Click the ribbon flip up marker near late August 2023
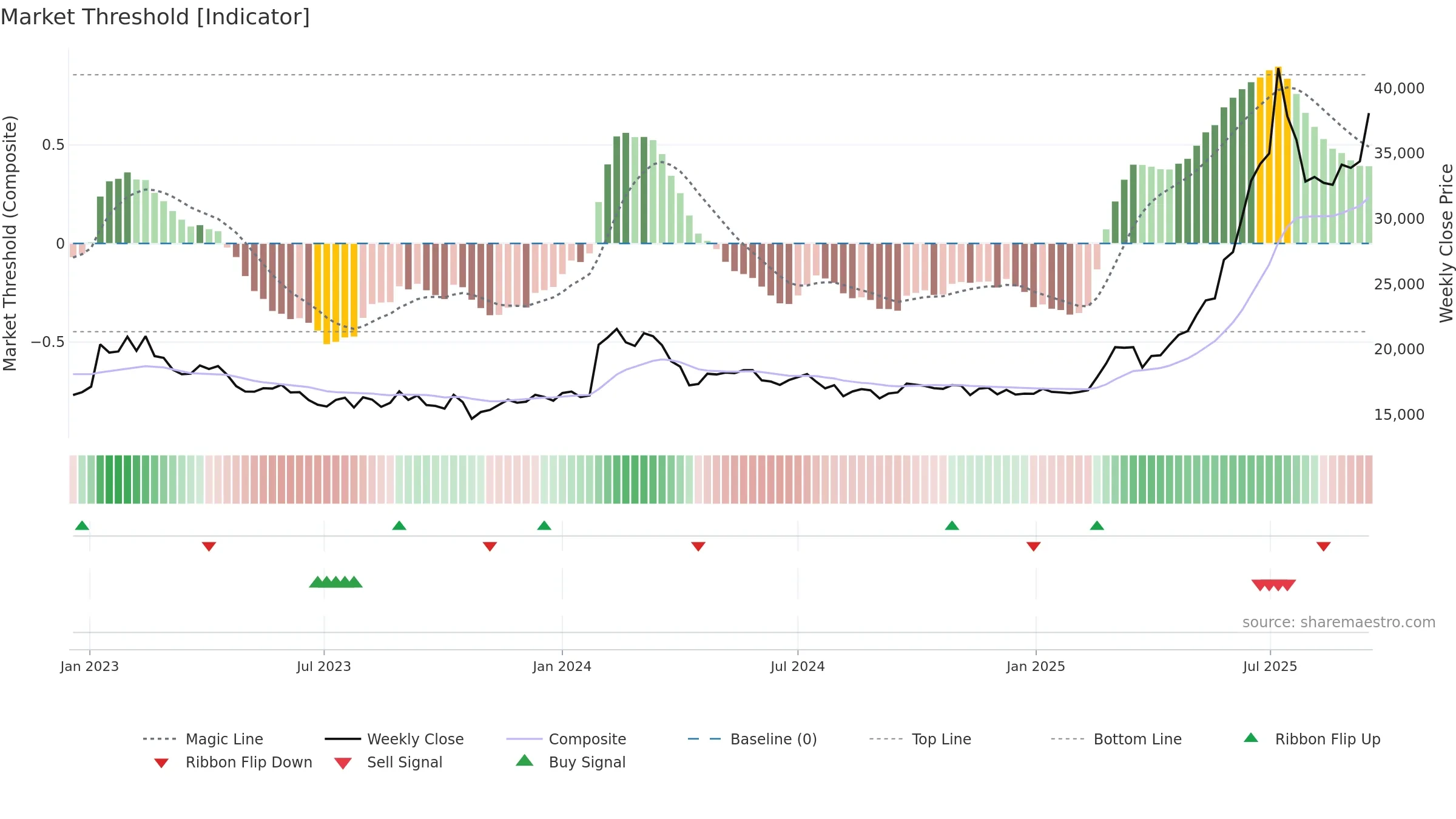Viewport: 1456px width, 819px height. (x=399, y=525)
